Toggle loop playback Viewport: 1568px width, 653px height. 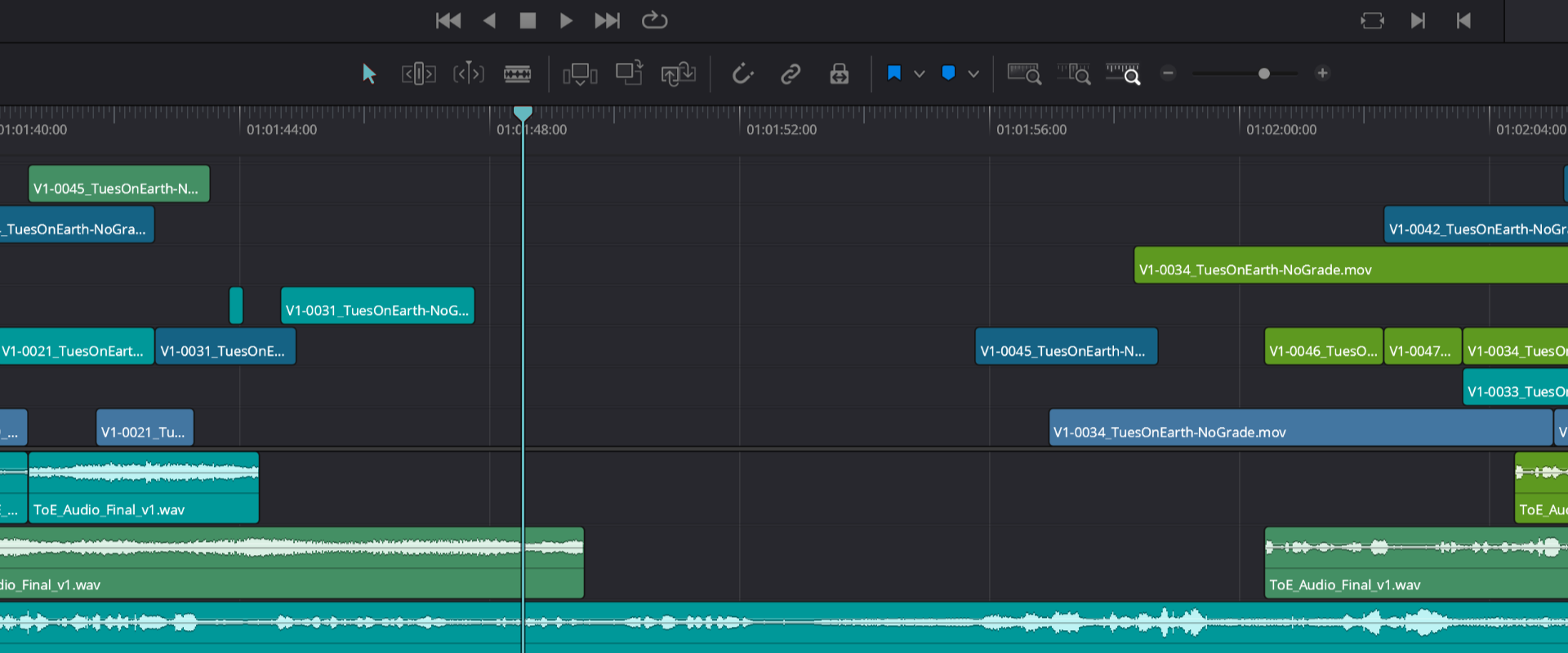pos(654,20)
